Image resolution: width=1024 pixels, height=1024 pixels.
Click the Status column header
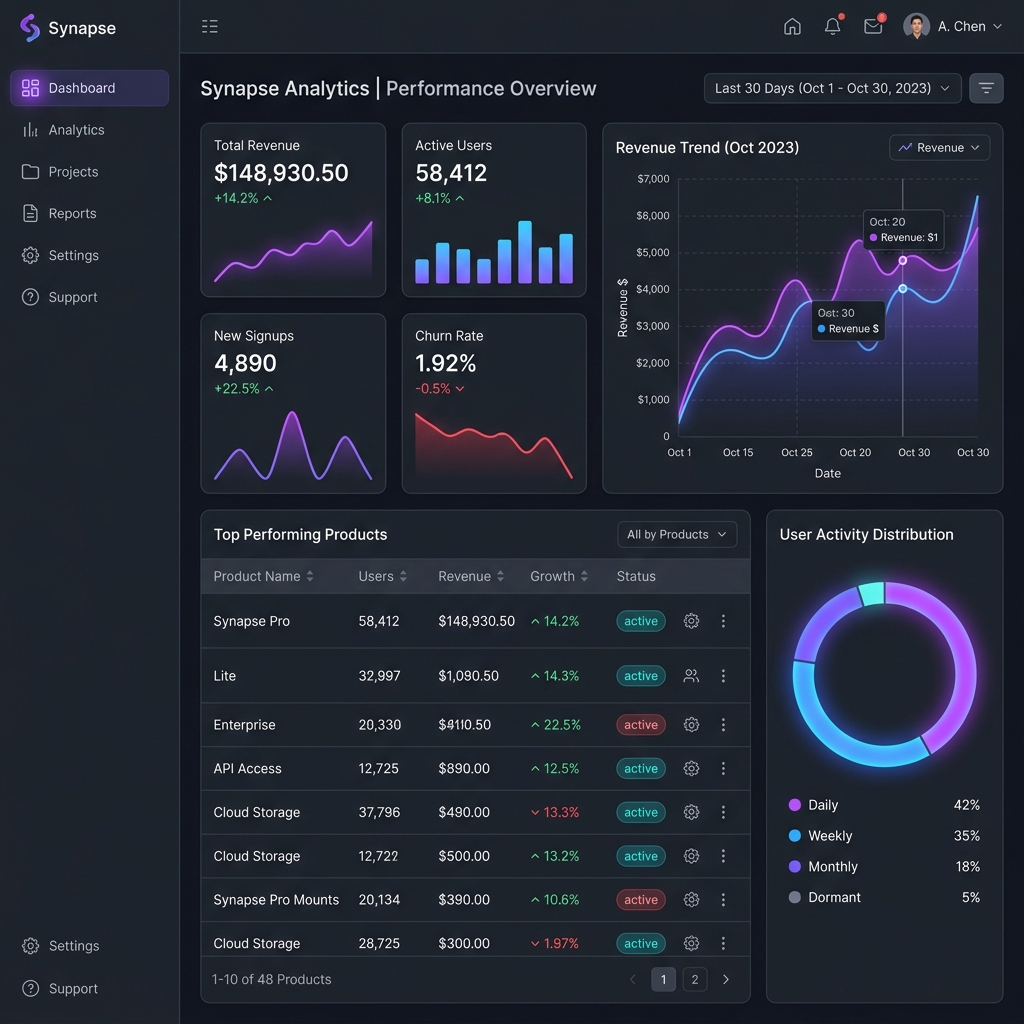coord(636,576)
